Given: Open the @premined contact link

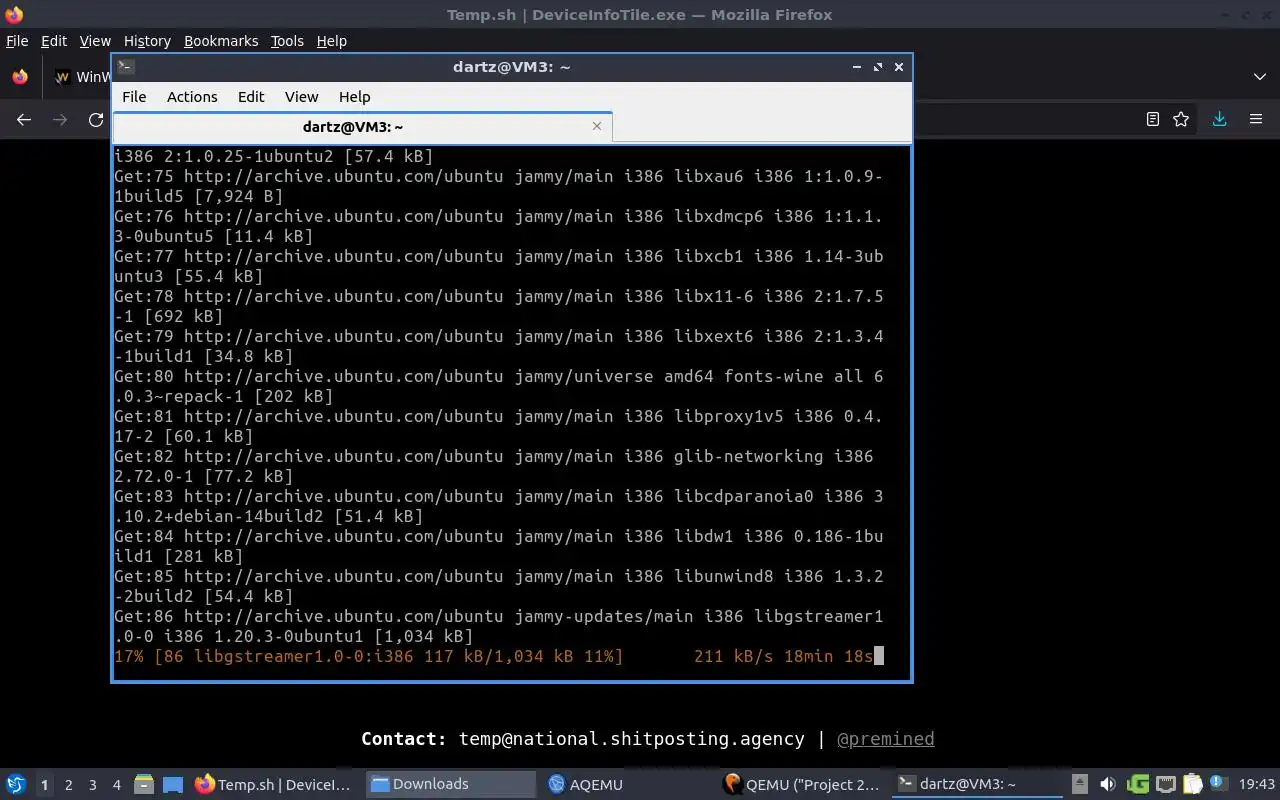Looking at the screenshot, I should tap(885, 739).
